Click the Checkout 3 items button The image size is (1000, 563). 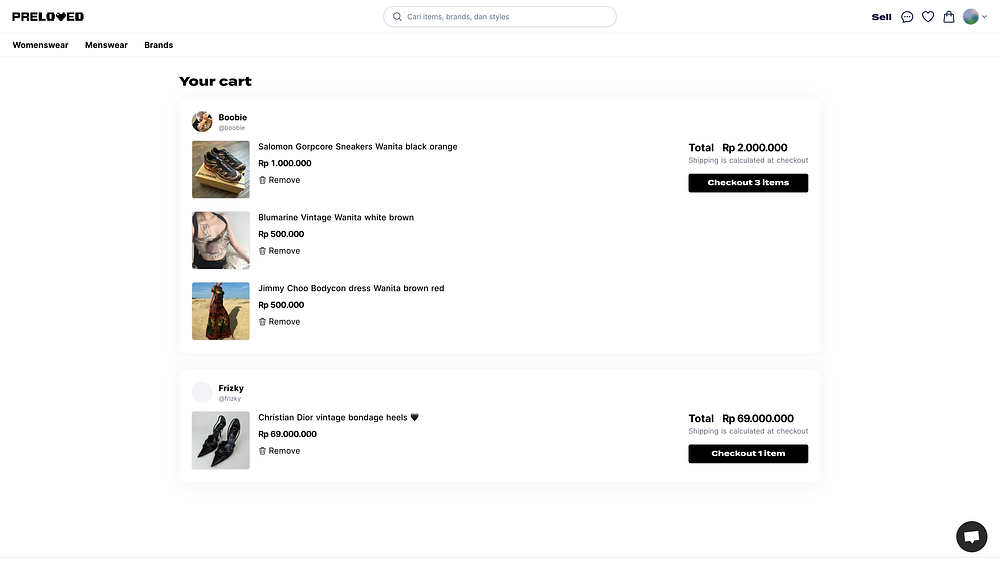tap(748, 183)
